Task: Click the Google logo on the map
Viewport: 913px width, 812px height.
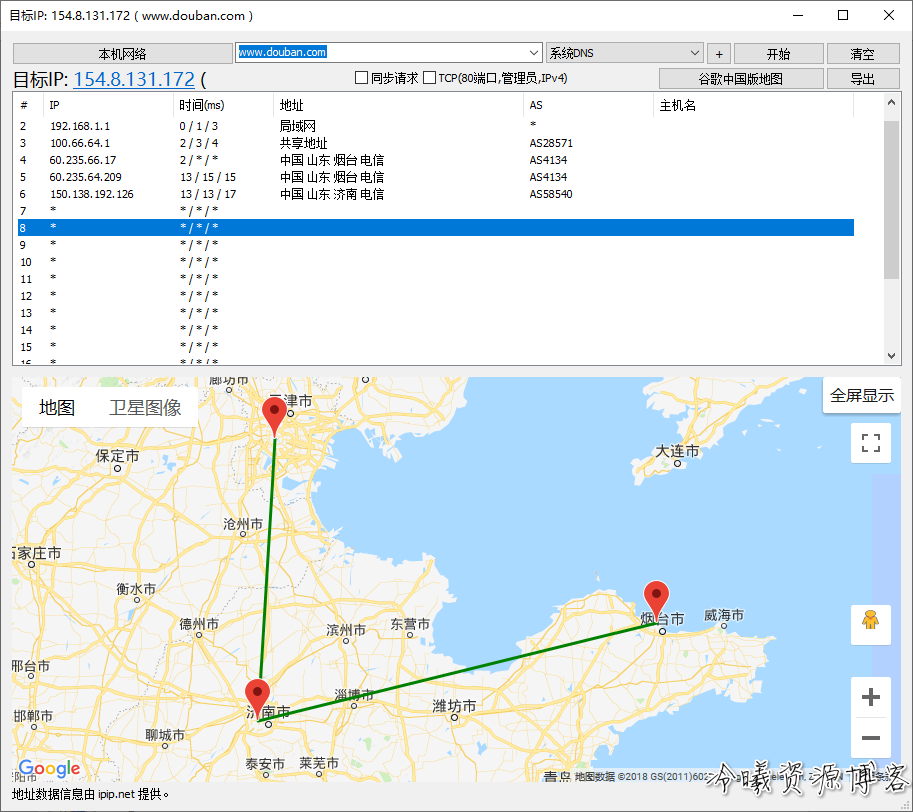Action: tap(49, 769)
